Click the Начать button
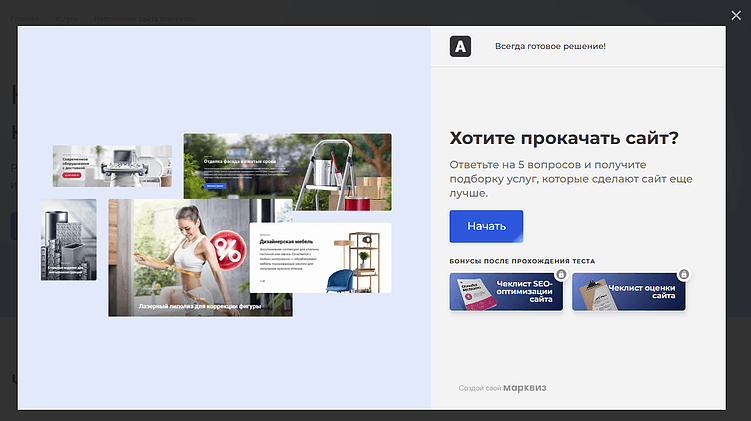 click(x=486, y=226)
